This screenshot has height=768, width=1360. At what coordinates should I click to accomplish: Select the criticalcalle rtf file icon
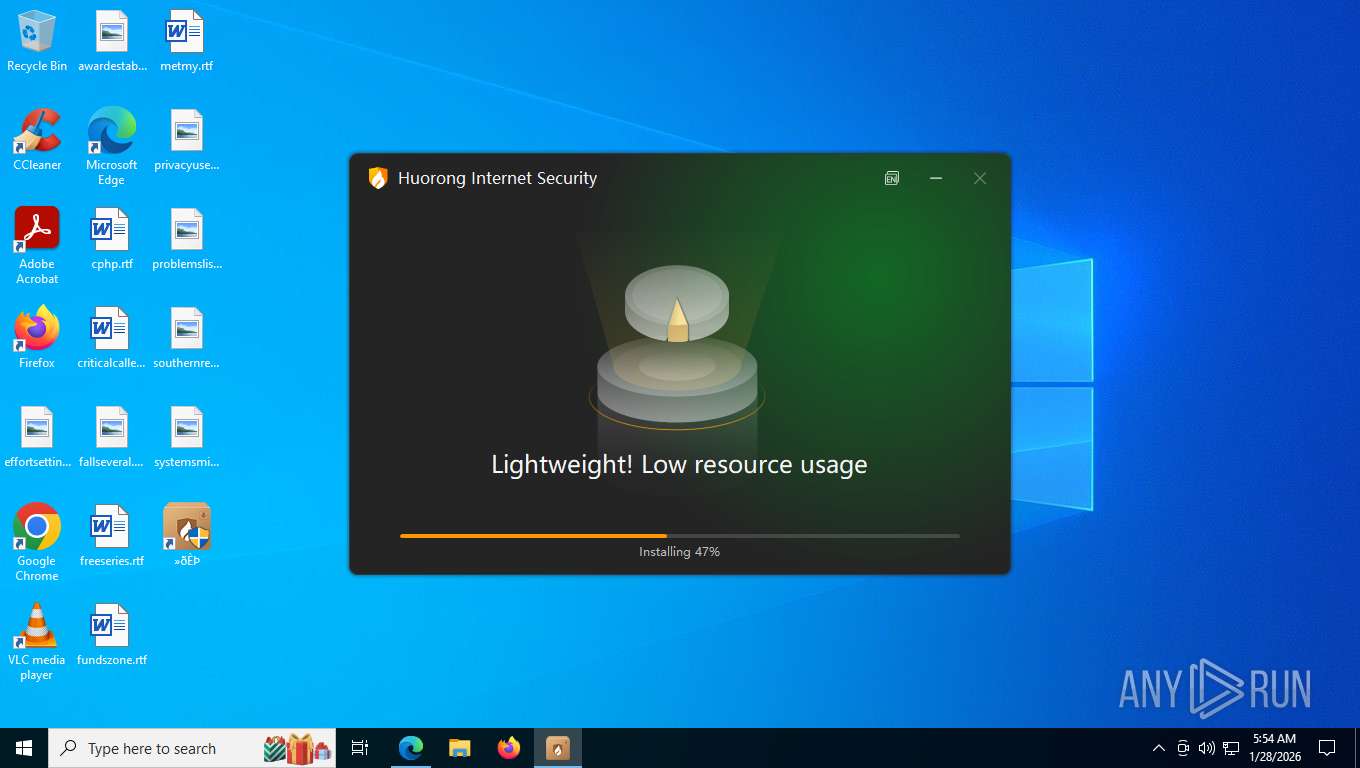[112, 338]
